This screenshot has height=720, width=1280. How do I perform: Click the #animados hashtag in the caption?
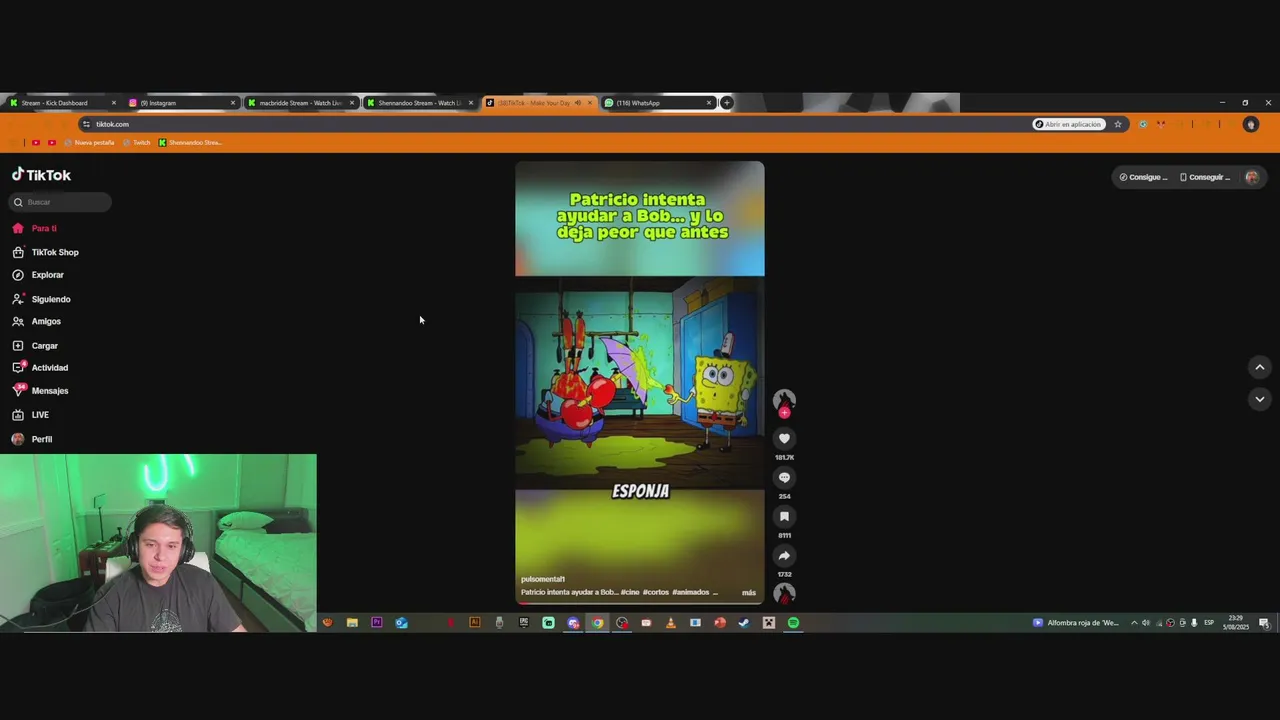click(x=691, y=592)
